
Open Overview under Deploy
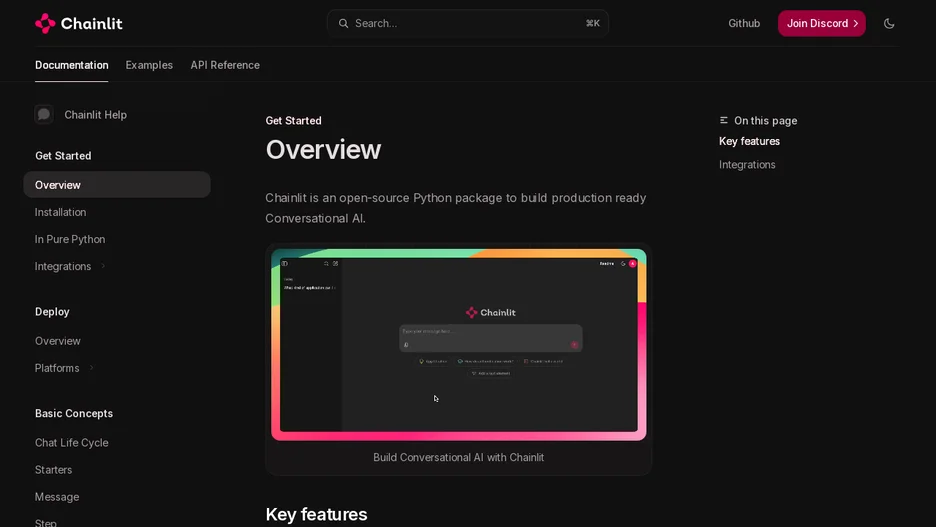coord(57,341)
